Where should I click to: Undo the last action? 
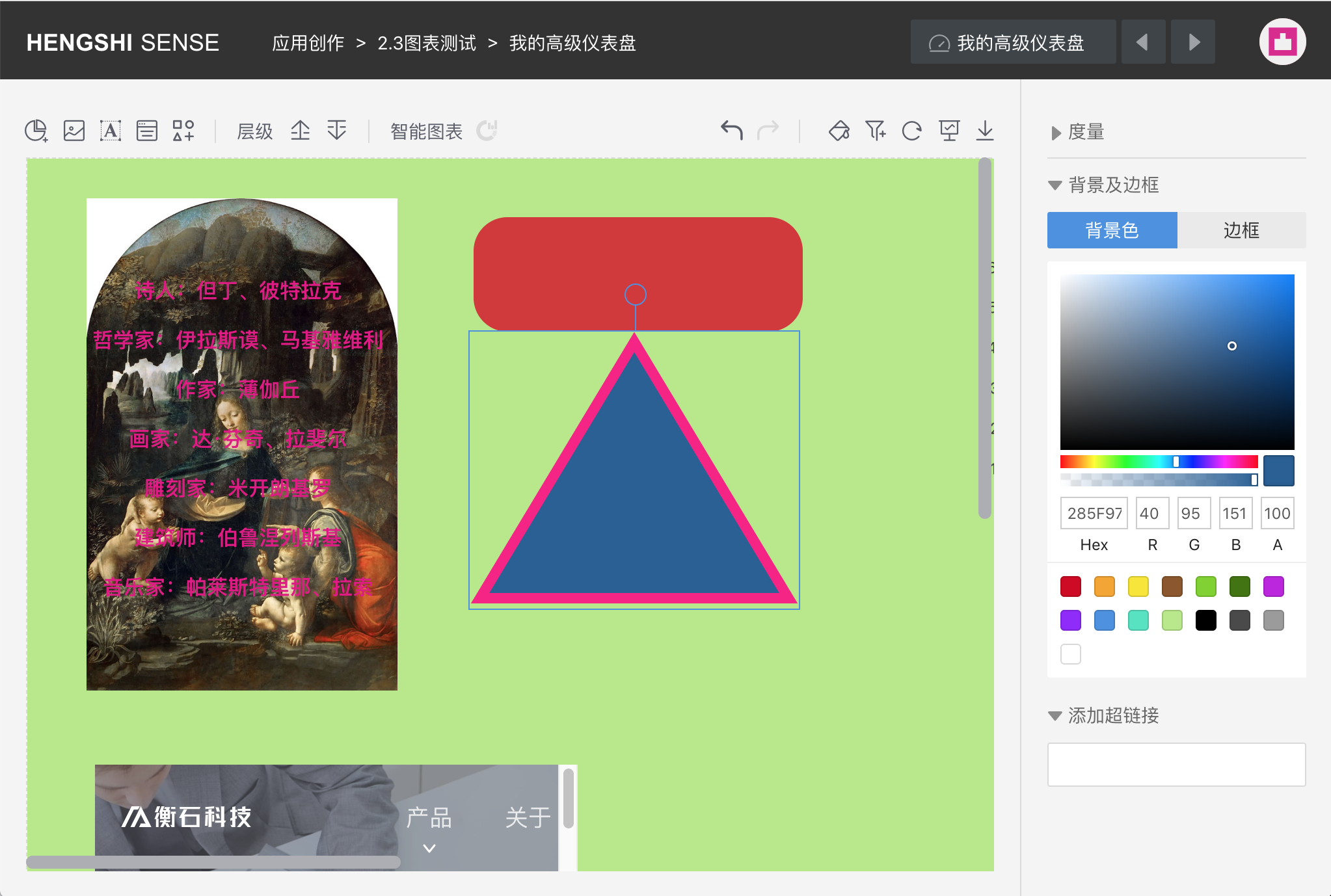tap(731, 131)
